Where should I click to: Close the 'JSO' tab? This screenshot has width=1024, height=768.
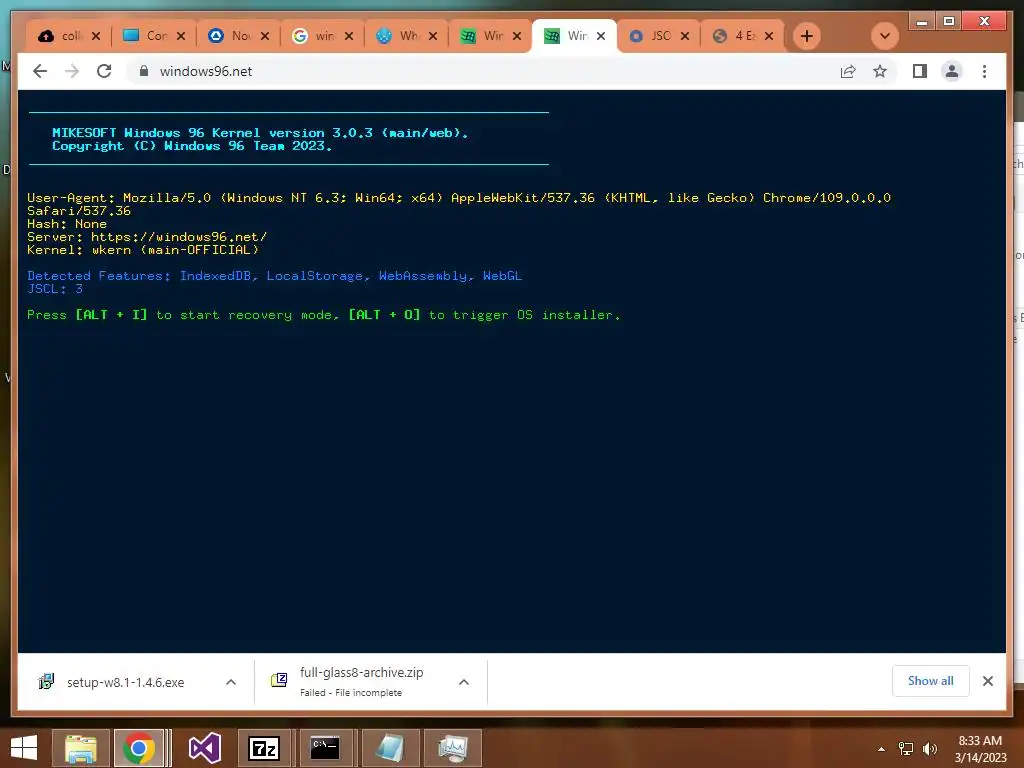tap(685, 36)
